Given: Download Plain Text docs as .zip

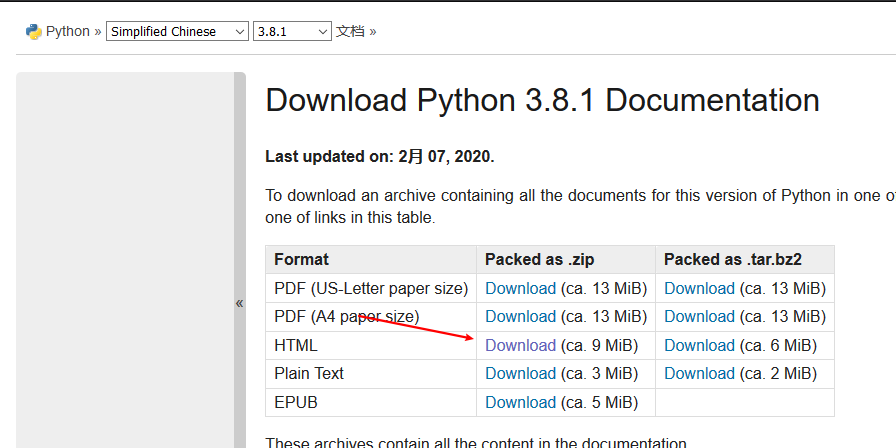Looking at the screenshot, I should click(x=521, y=374).
